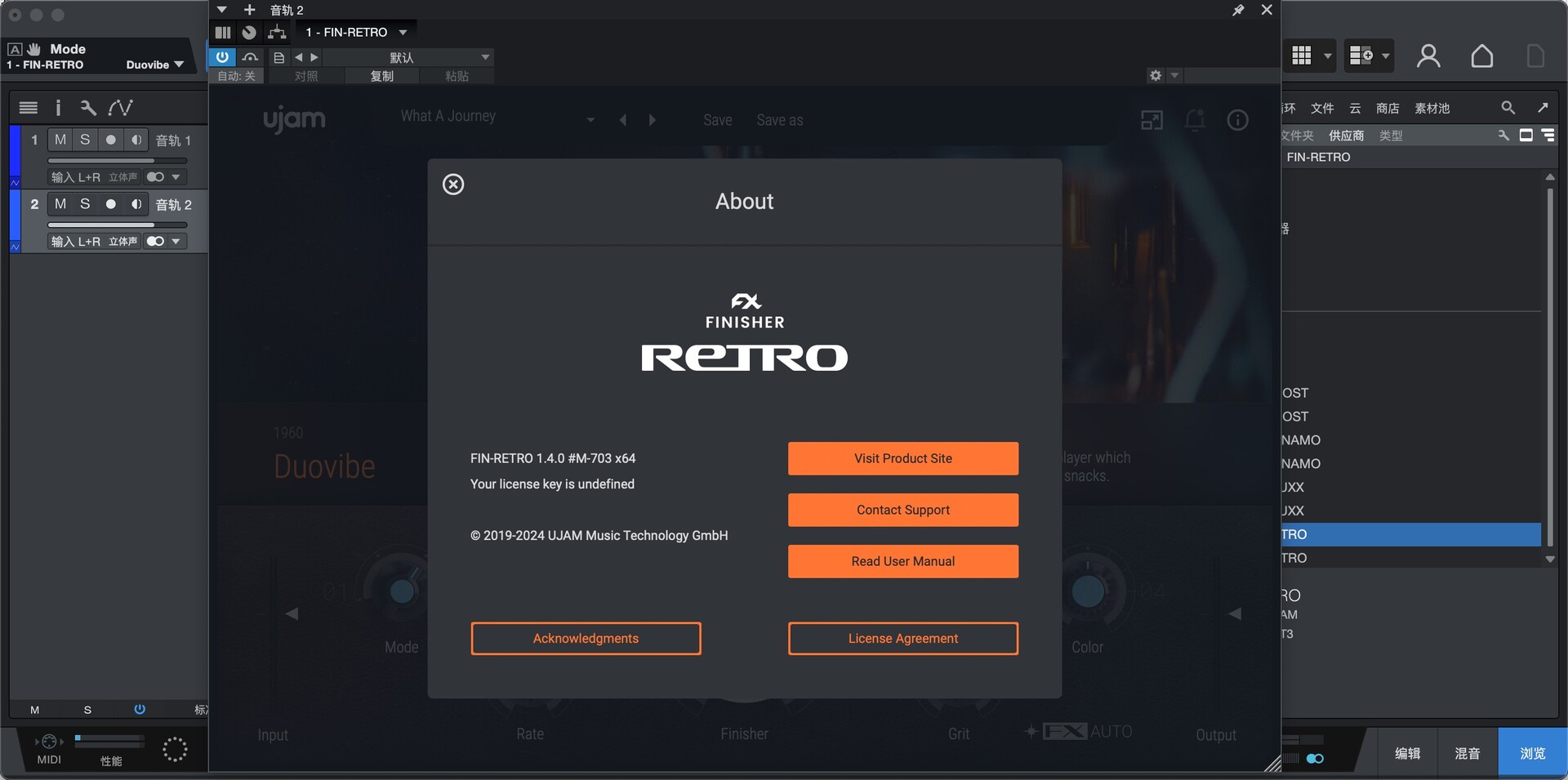Open the browser wrench options icon

click(x=1503, y=136)
